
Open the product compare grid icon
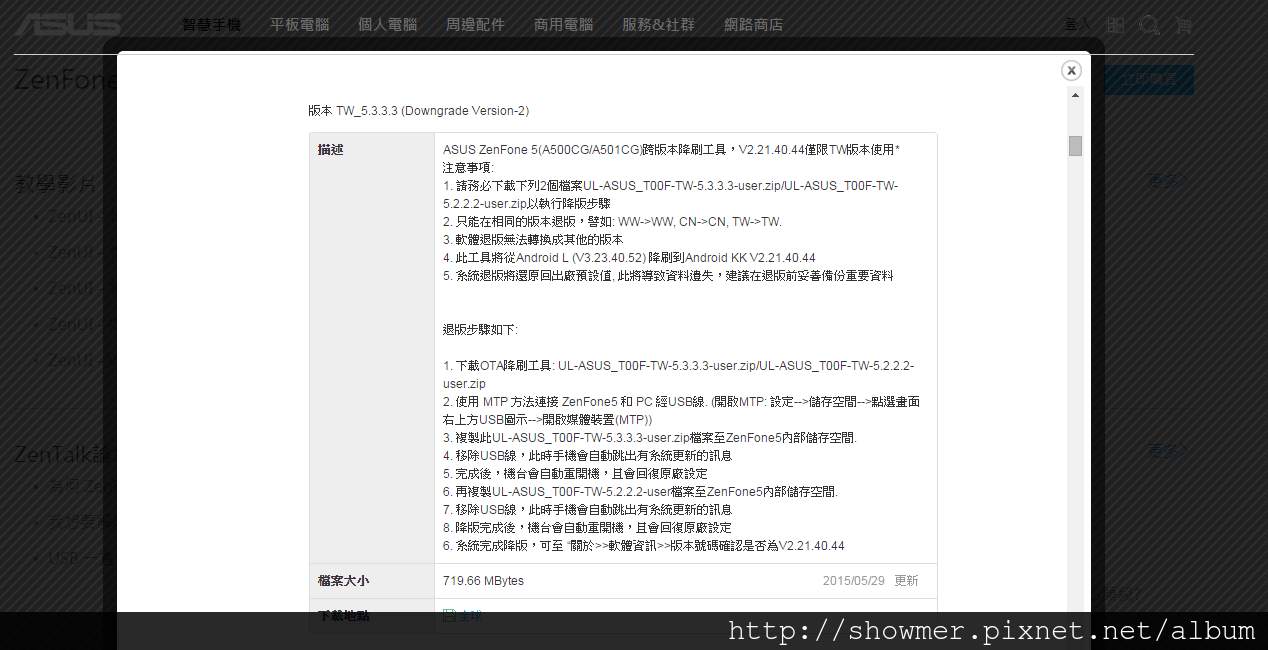(1116, 25)
